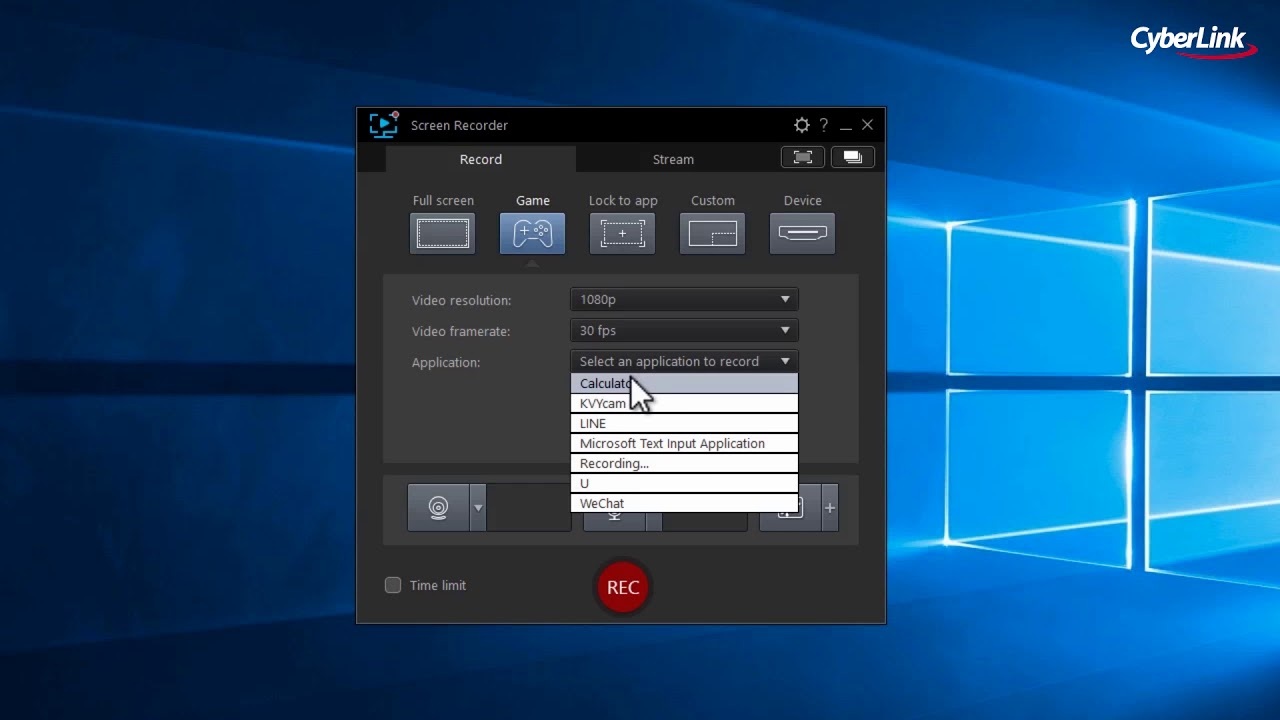Choose Recording... from the application list
Image resolution: width=1280 pixels, height=720 pixels.
click(684, 464)
